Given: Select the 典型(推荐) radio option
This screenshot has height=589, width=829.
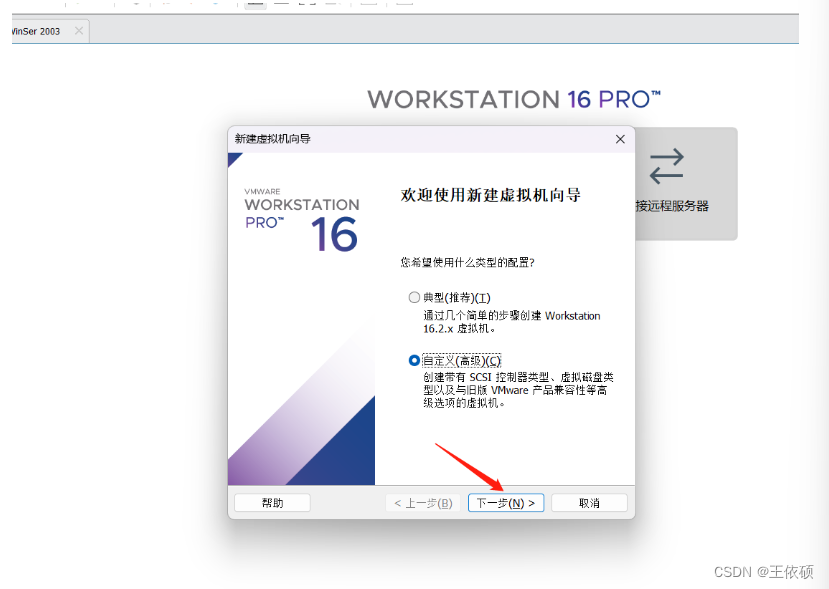Looking at the screenshot, I should (x=414, y=297).
